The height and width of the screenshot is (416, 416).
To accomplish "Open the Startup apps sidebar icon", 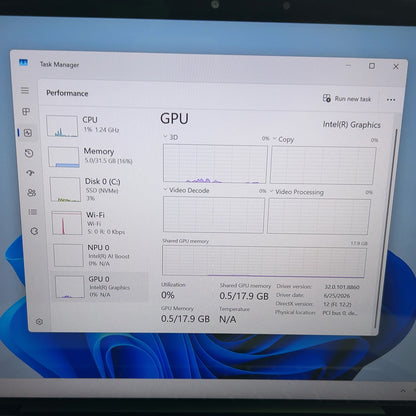I will [30, 173].
